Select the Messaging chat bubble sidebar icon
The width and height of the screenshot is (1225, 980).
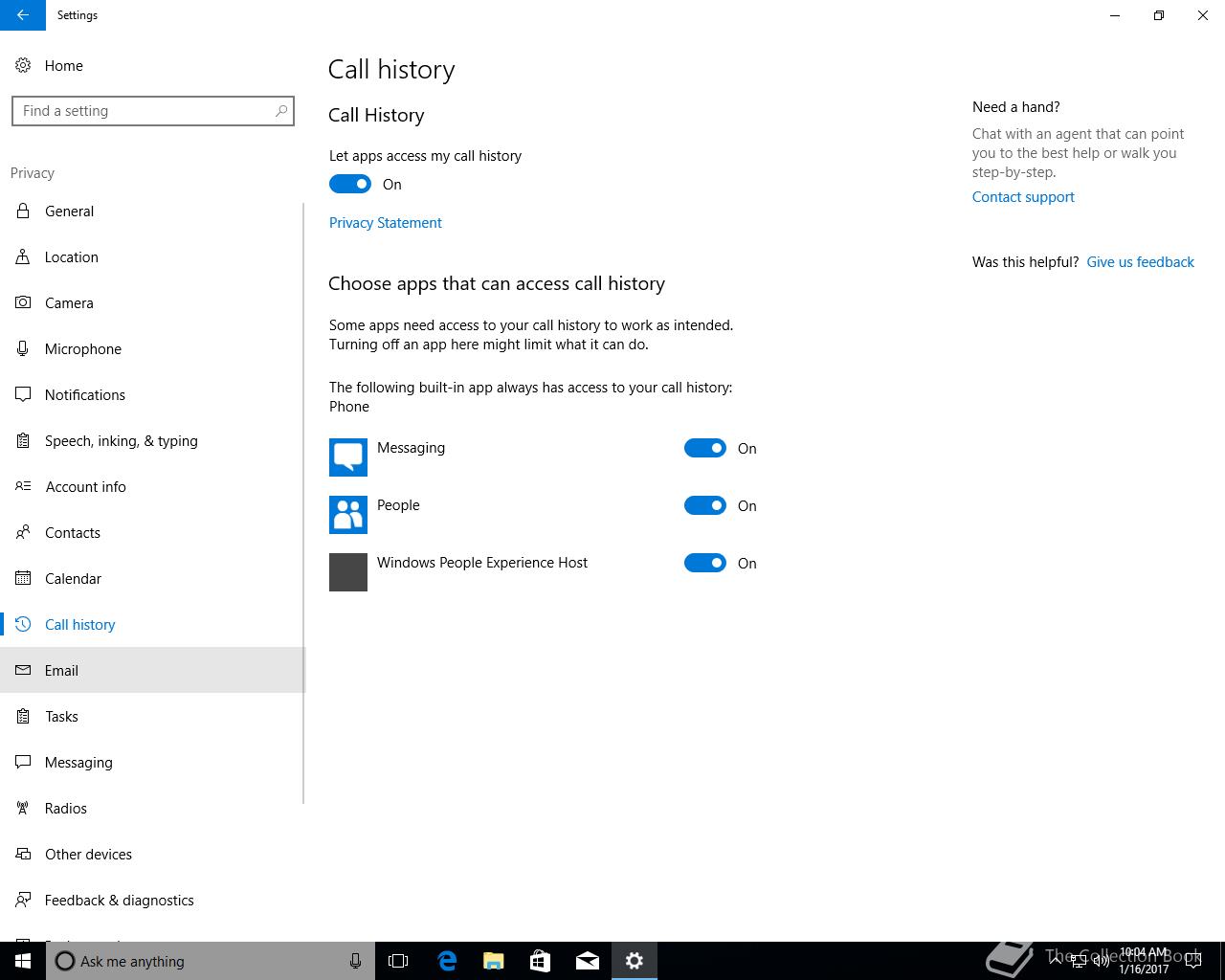point(23,762)
